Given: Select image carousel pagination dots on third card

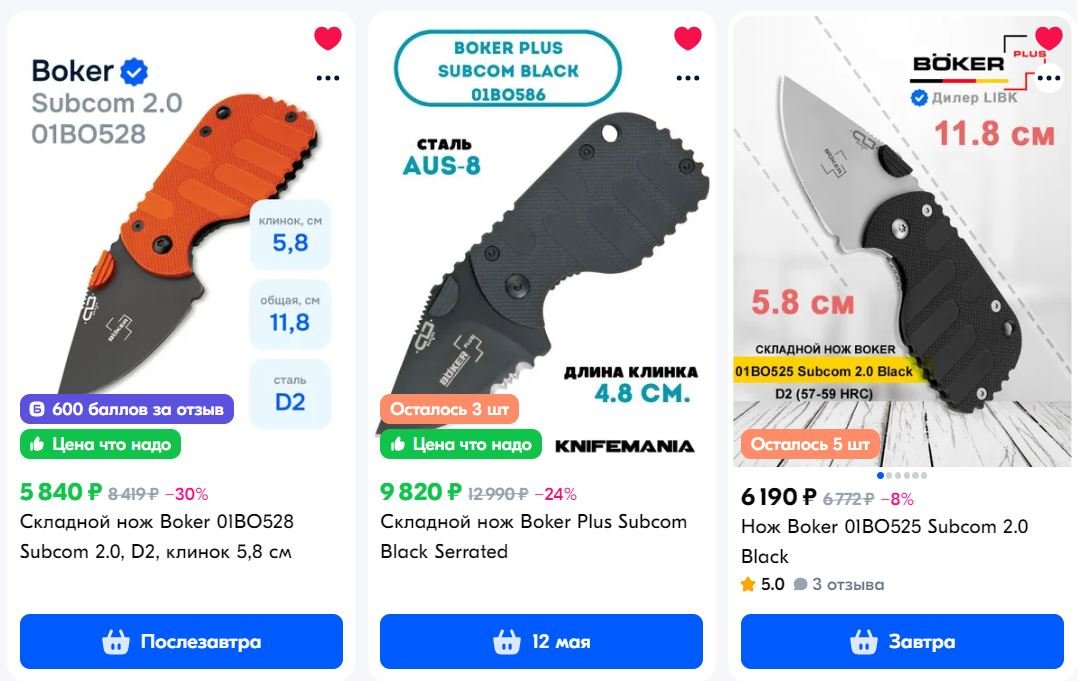Looking at the screenshot, I should [902, 476].
